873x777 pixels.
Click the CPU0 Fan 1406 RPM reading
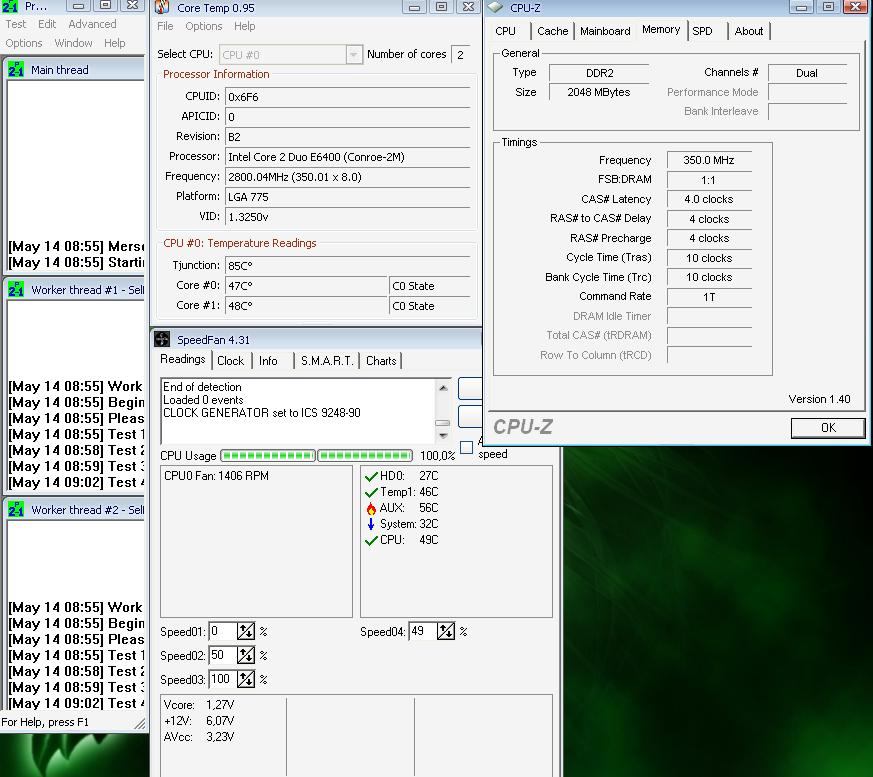pos(216,476)
